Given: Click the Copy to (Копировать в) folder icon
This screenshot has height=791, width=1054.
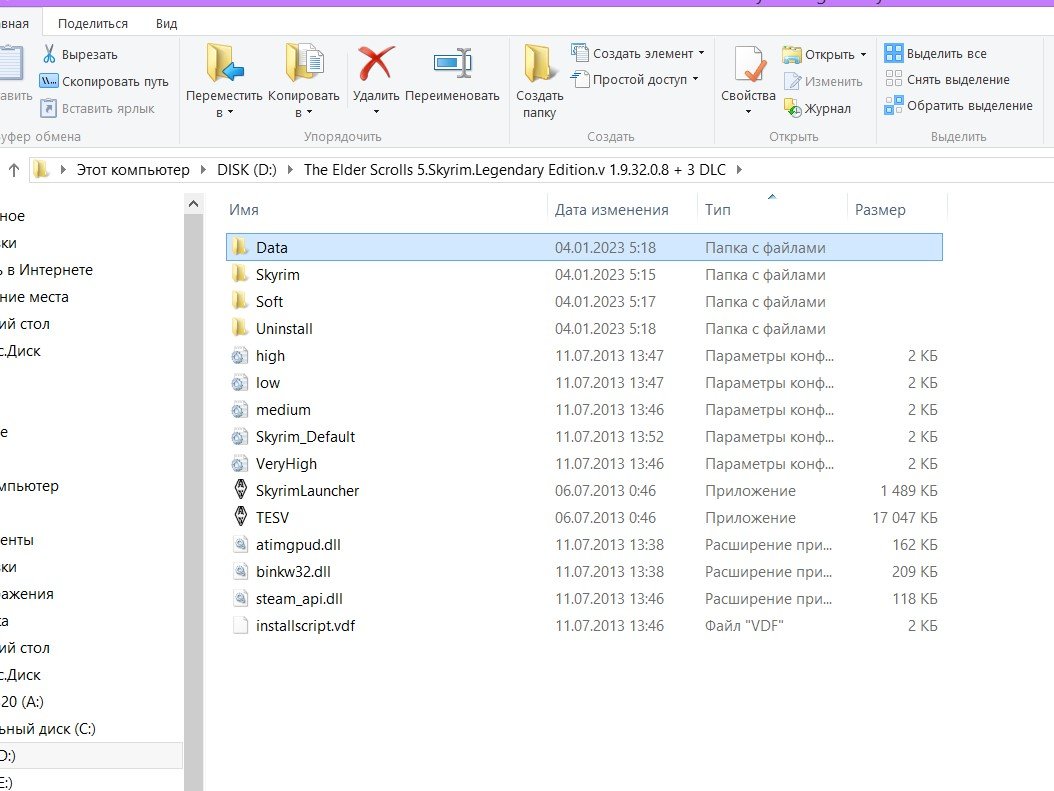Looking at the screenshot, I should coord(304,65).
